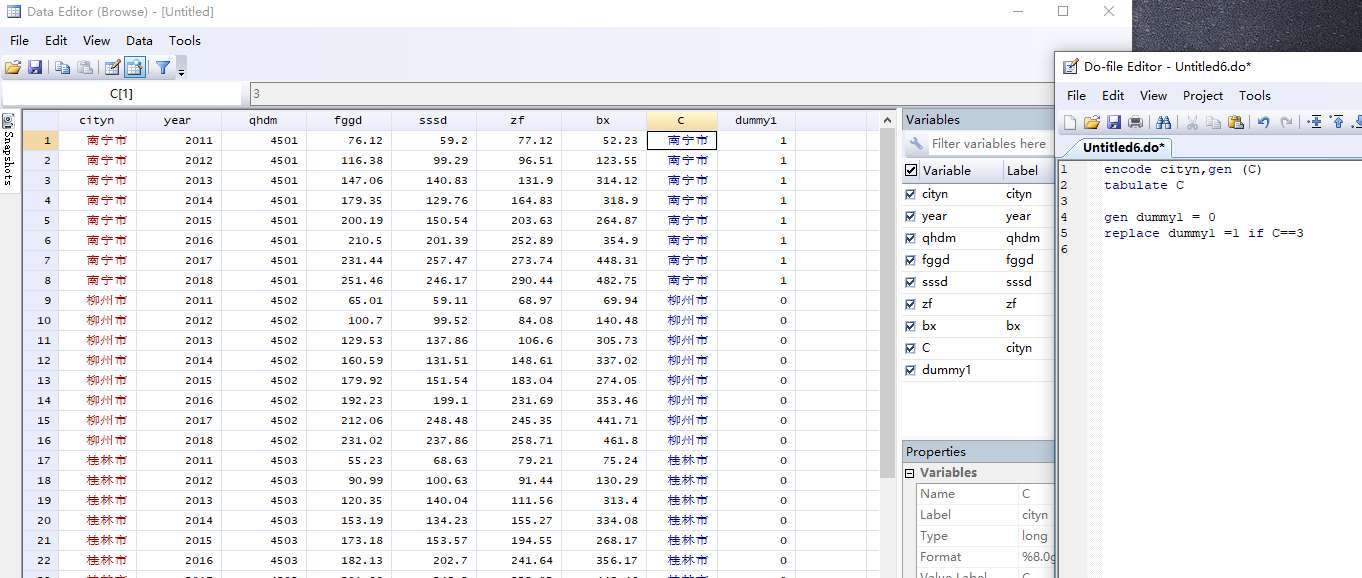Switch the Data Editor to Browse mode

tap(134, 68)
